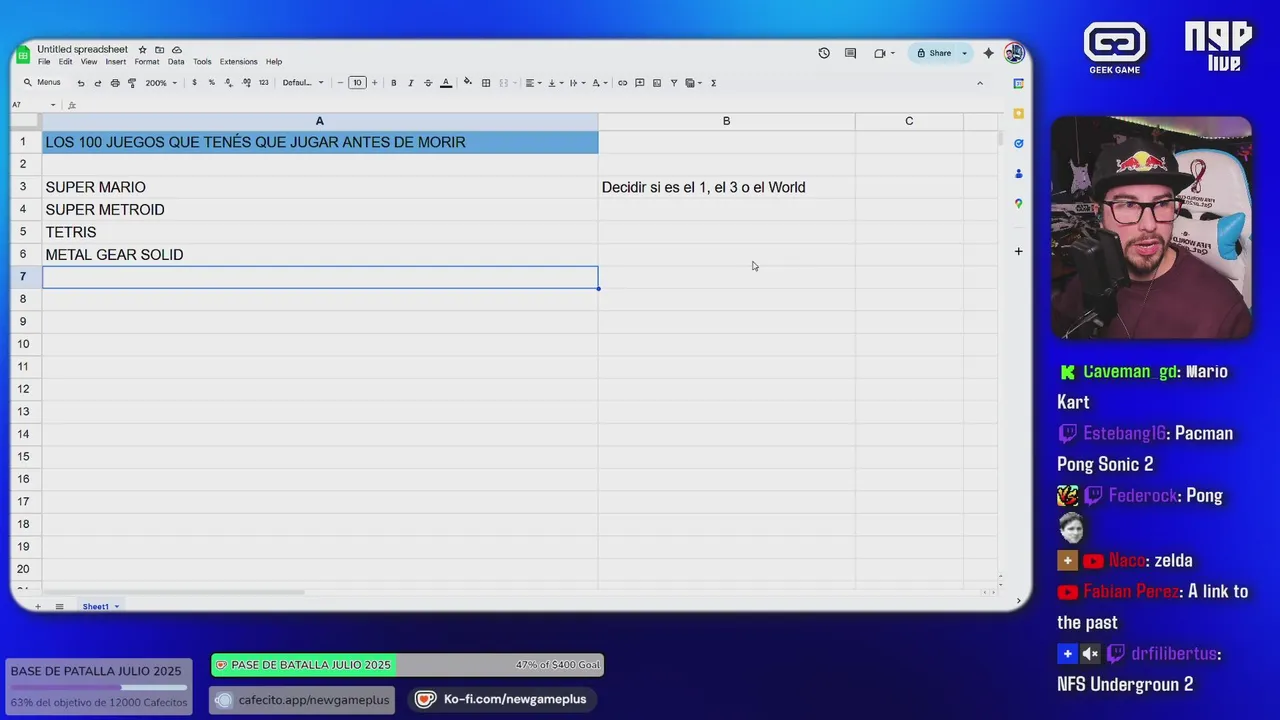Toggle bold formatting
Screen dimensions: 1280x720
click(393, 83)
